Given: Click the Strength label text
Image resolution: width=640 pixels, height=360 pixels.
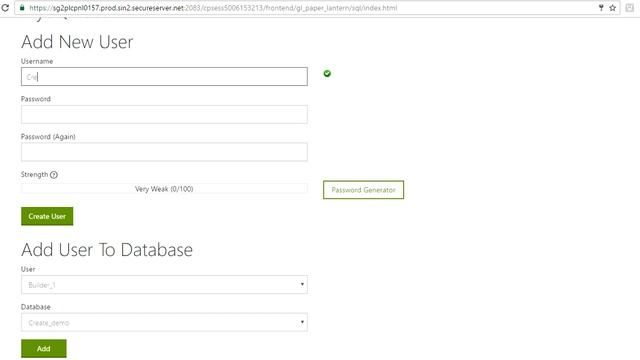Looking at the screenshot, I should click(34, 174).
